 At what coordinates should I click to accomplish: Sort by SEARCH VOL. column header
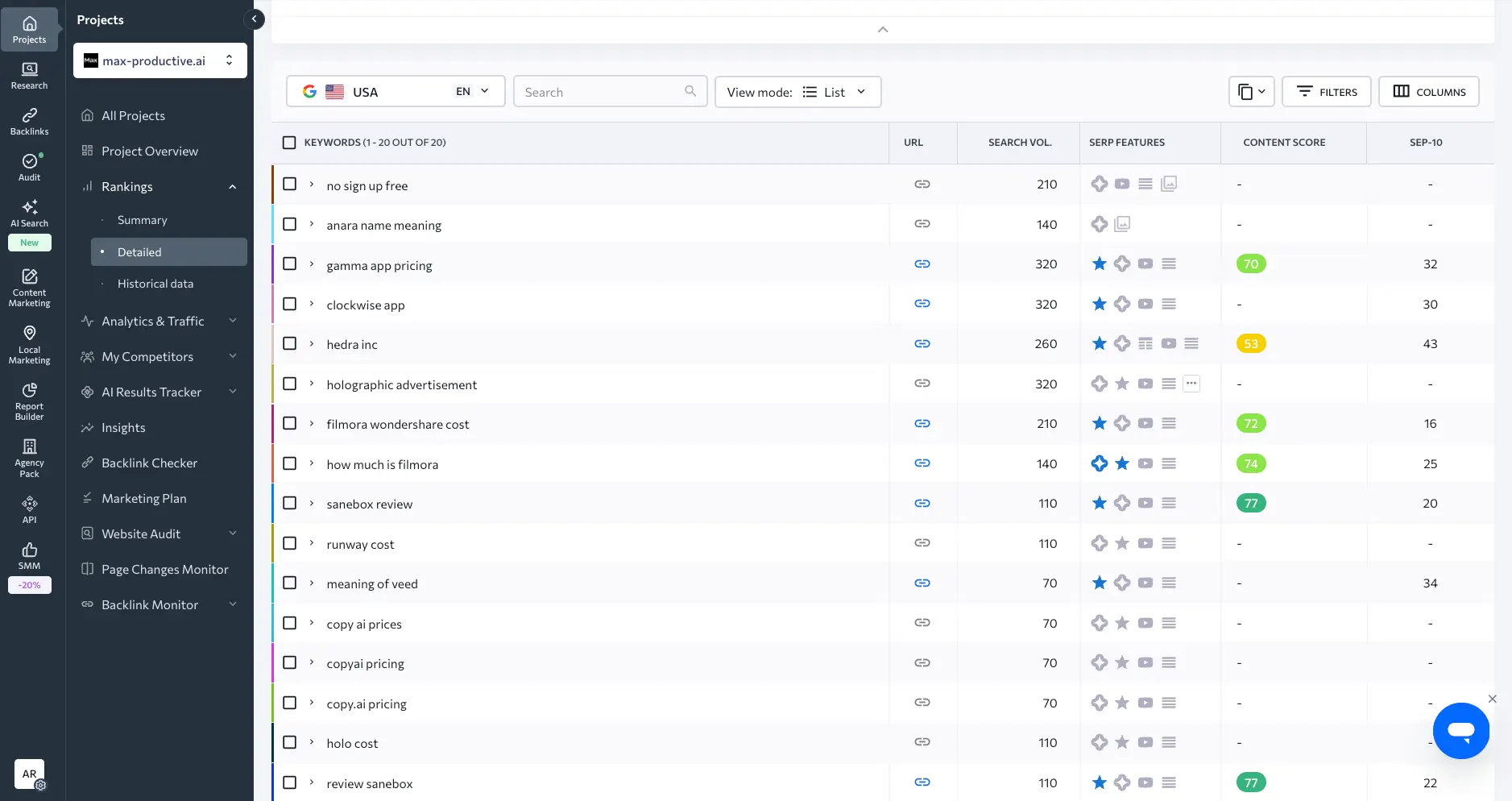point(1020,143)
